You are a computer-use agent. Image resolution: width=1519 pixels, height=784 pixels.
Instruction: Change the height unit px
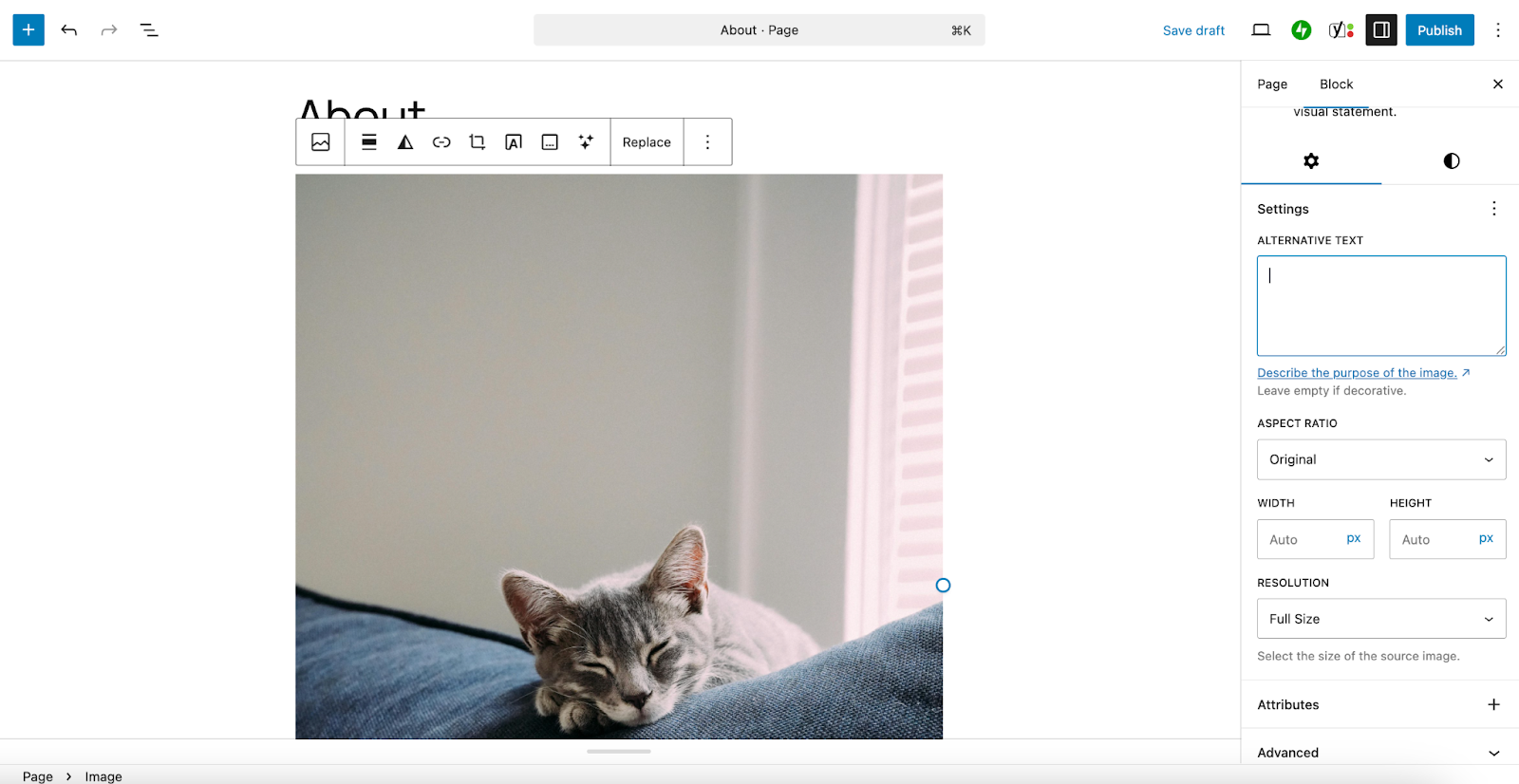point(1486,539)
